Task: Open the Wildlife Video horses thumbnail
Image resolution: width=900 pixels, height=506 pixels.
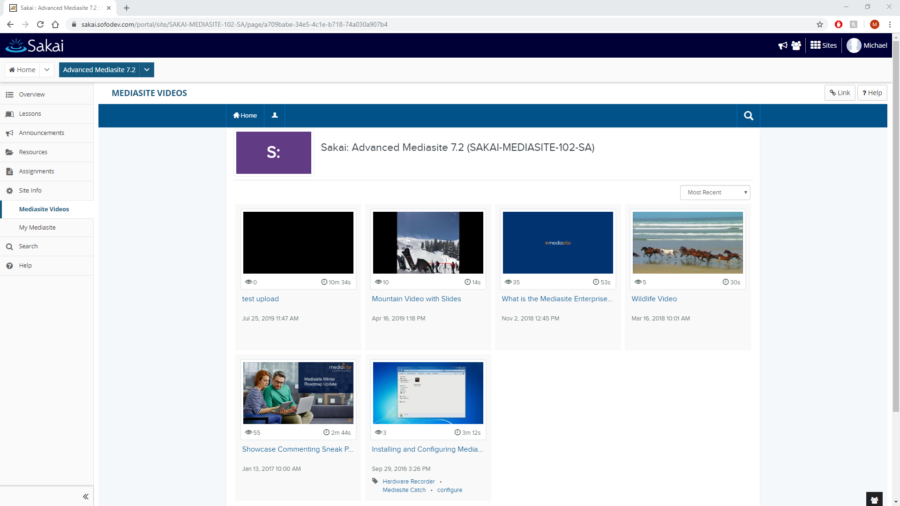Action: pyautogui.click(x=688, y=243)
